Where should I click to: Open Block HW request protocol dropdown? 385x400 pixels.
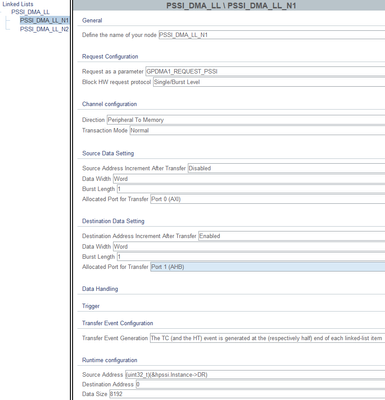(x=269, y=82)
